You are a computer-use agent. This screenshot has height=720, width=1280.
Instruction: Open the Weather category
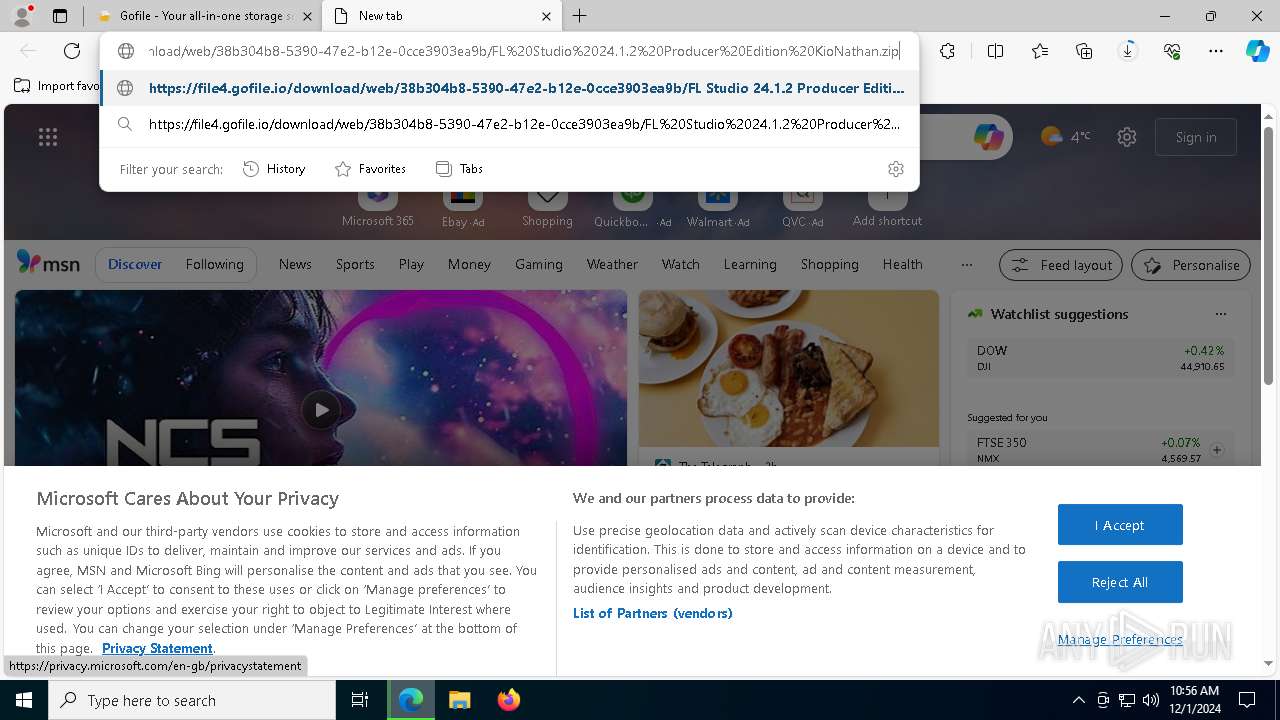[612, 264]
